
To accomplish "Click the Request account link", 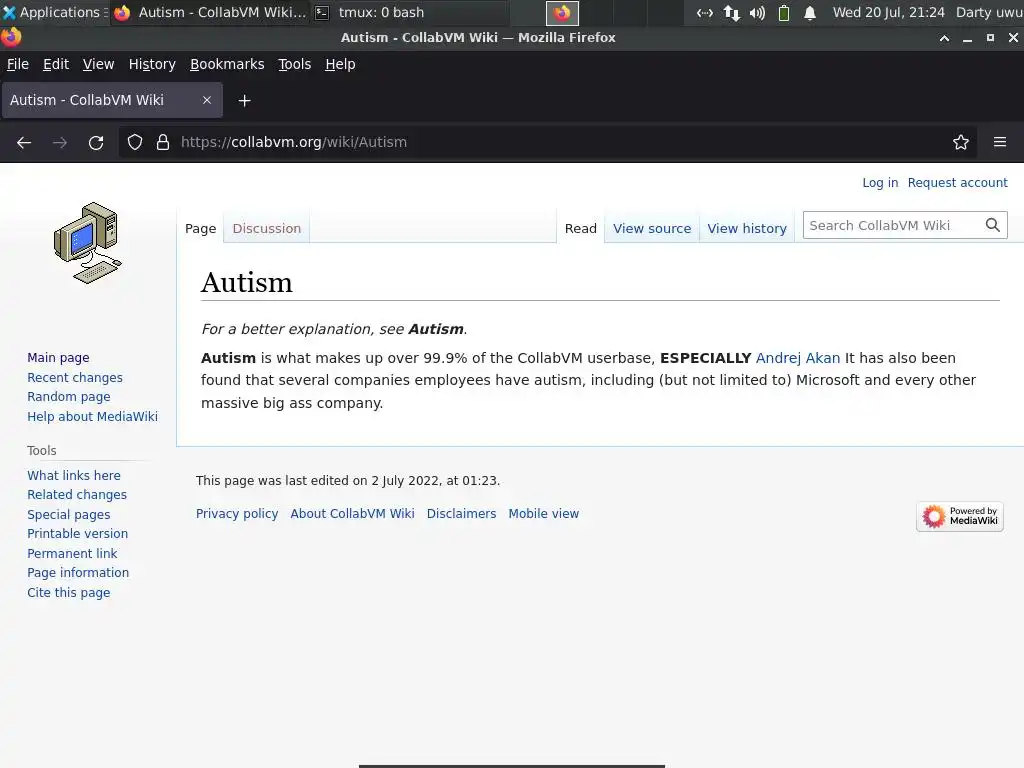I will [957, 183].
